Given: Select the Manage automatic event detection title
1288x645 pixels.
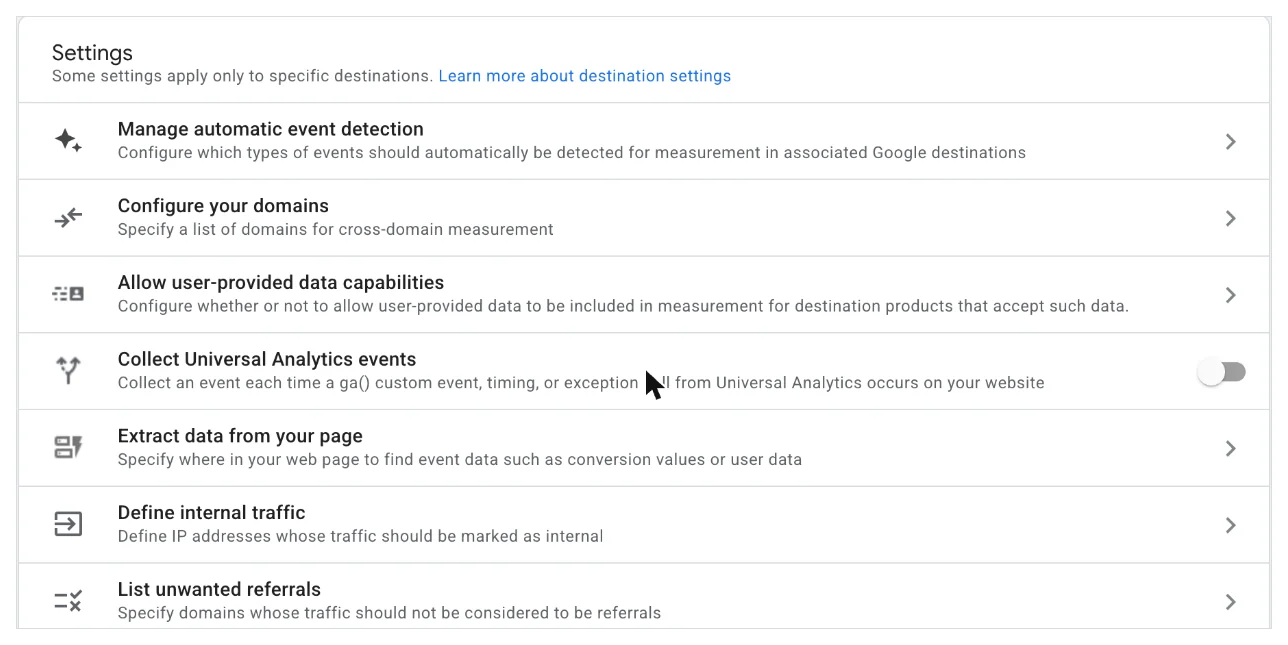Looking at the screenshot, I should coord(271,129).
